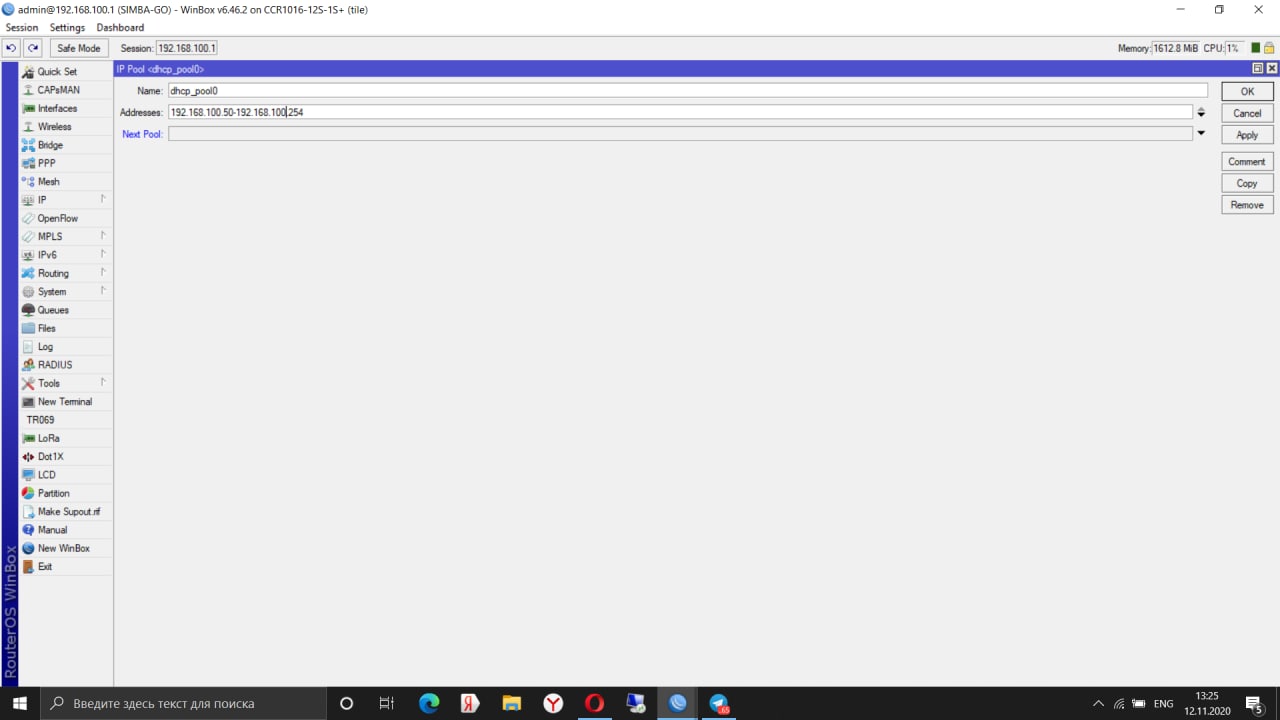Viewport: 1280px width, 720px height.
Task: Open the Next Pool dropdown arrow
Action: tap(1201, 133)
